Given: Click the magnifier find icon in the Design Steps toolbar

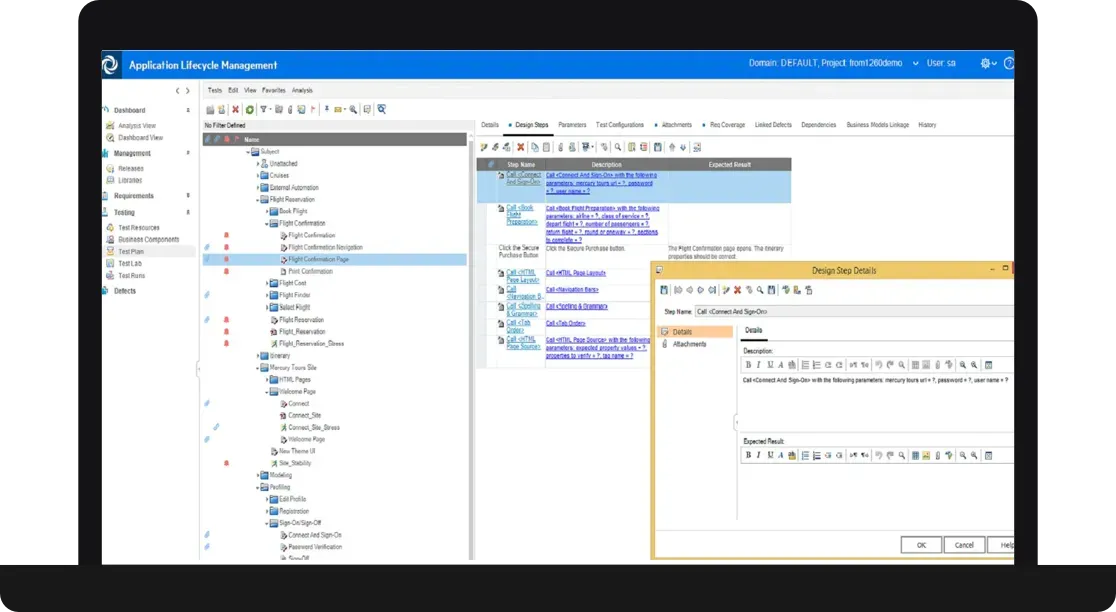Looking at the screenshot, I should [x=618, y=147].
